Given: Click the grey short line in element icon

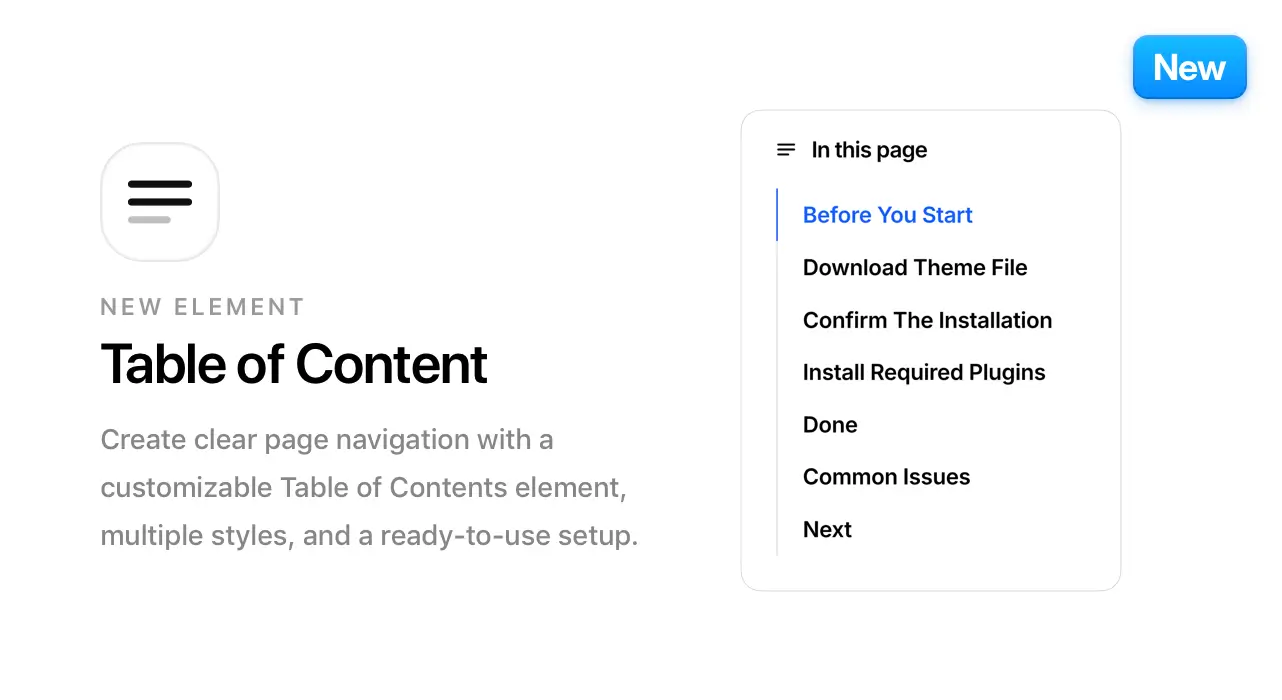Looking at the screenshot, I should click(x=149, y=220).
